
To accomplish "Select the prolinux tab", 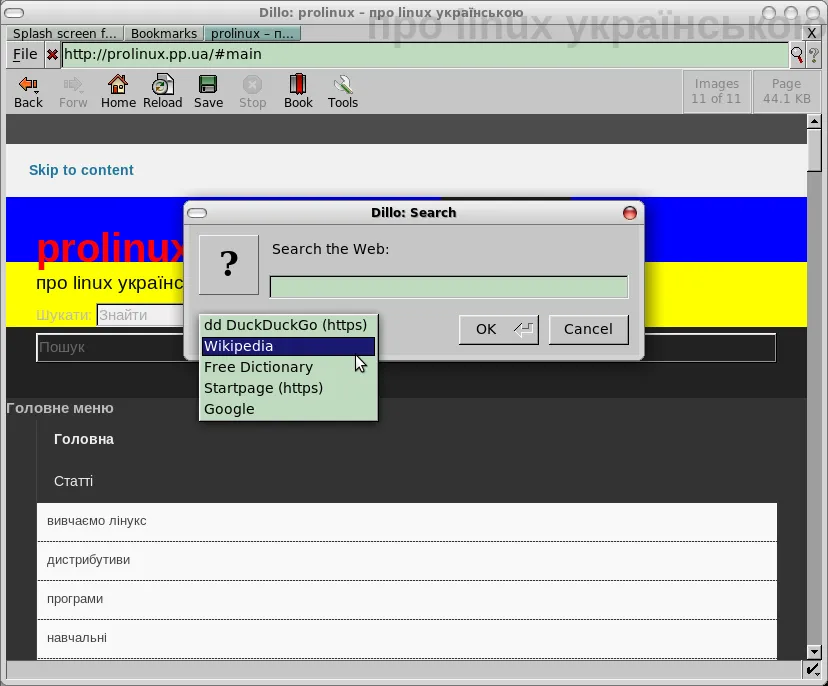I will [252, 33].
